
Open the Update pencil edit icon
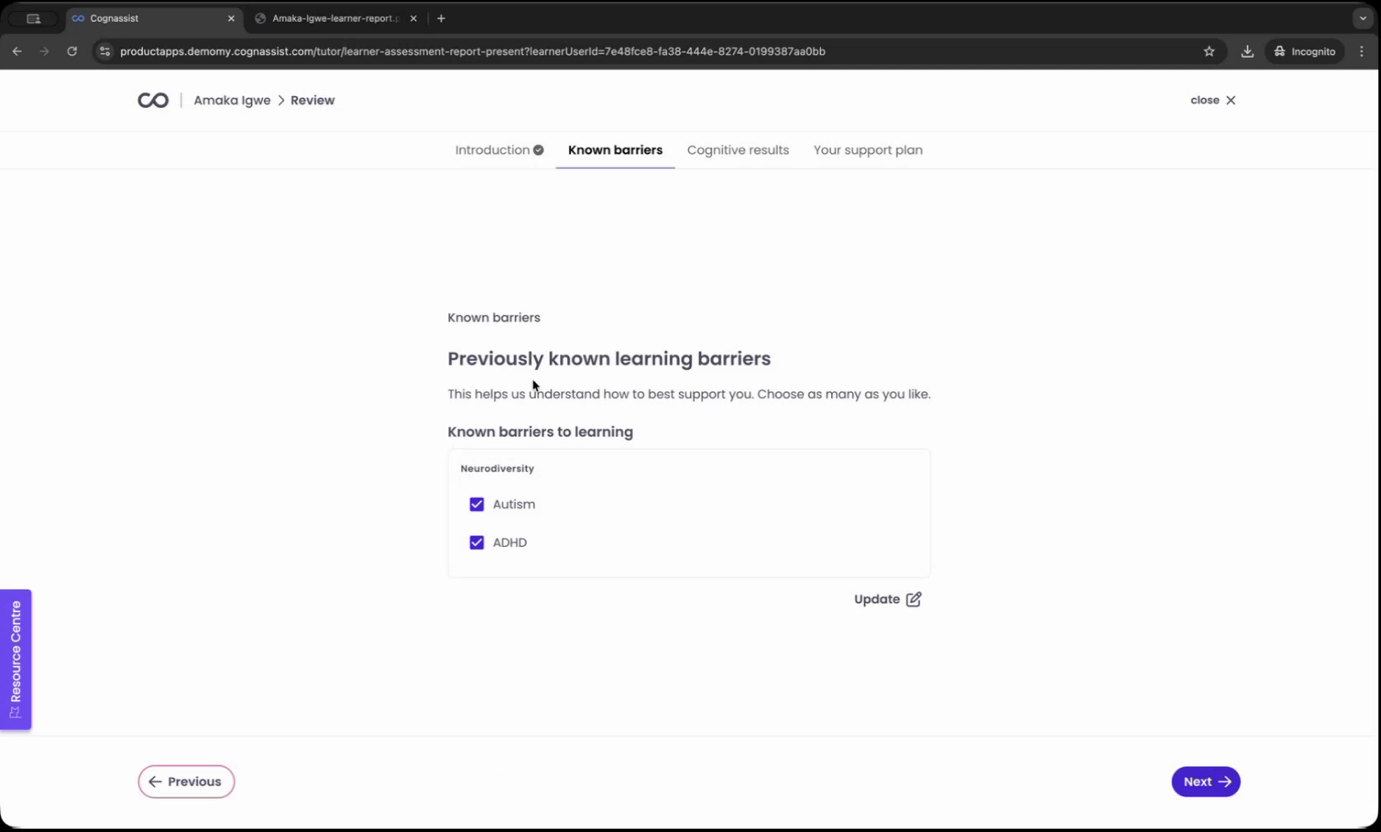coord(913,599)
